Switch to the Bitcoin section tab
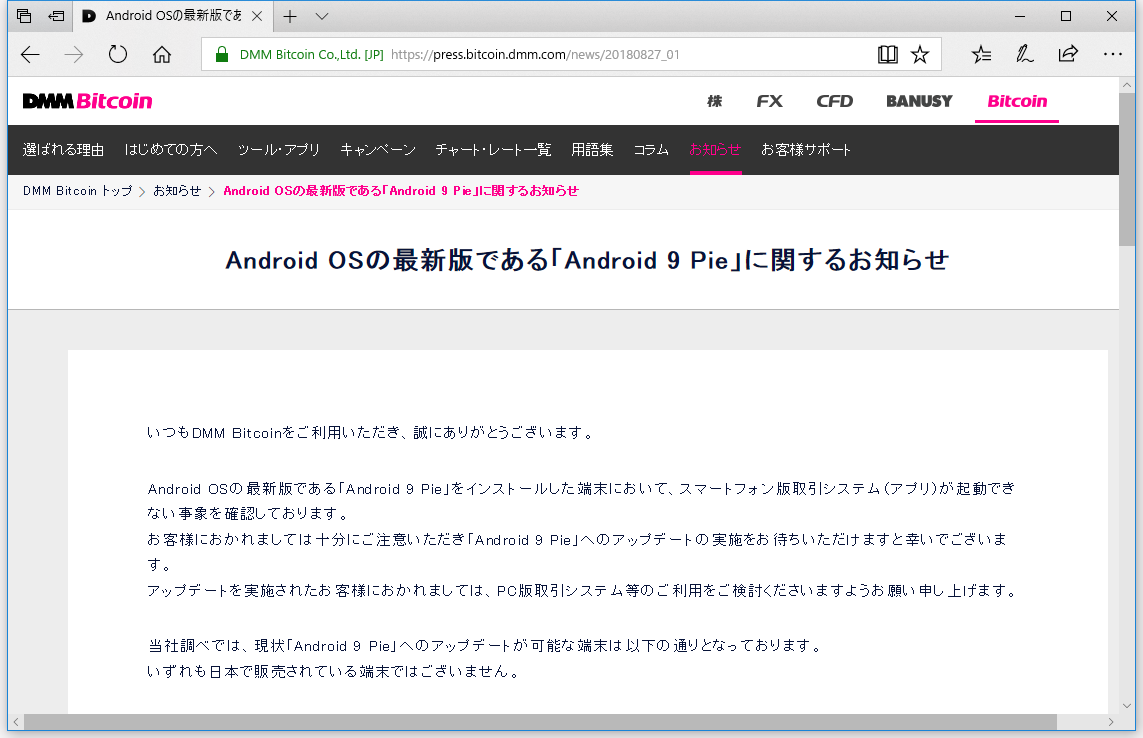Screen dimensions: 1143x738 (x=1016, y=101)
